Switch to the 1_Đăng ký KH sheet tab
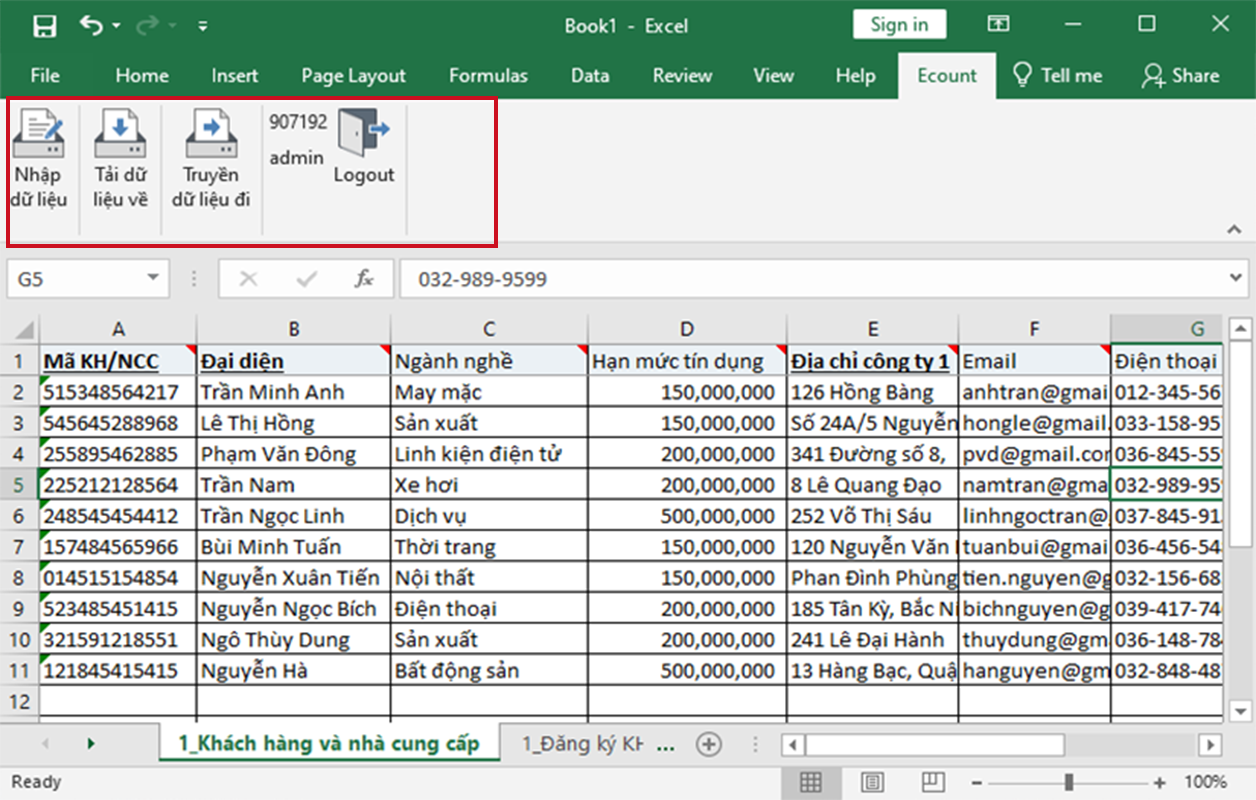The image size is (1256, 800). click(x=582, y=744)
